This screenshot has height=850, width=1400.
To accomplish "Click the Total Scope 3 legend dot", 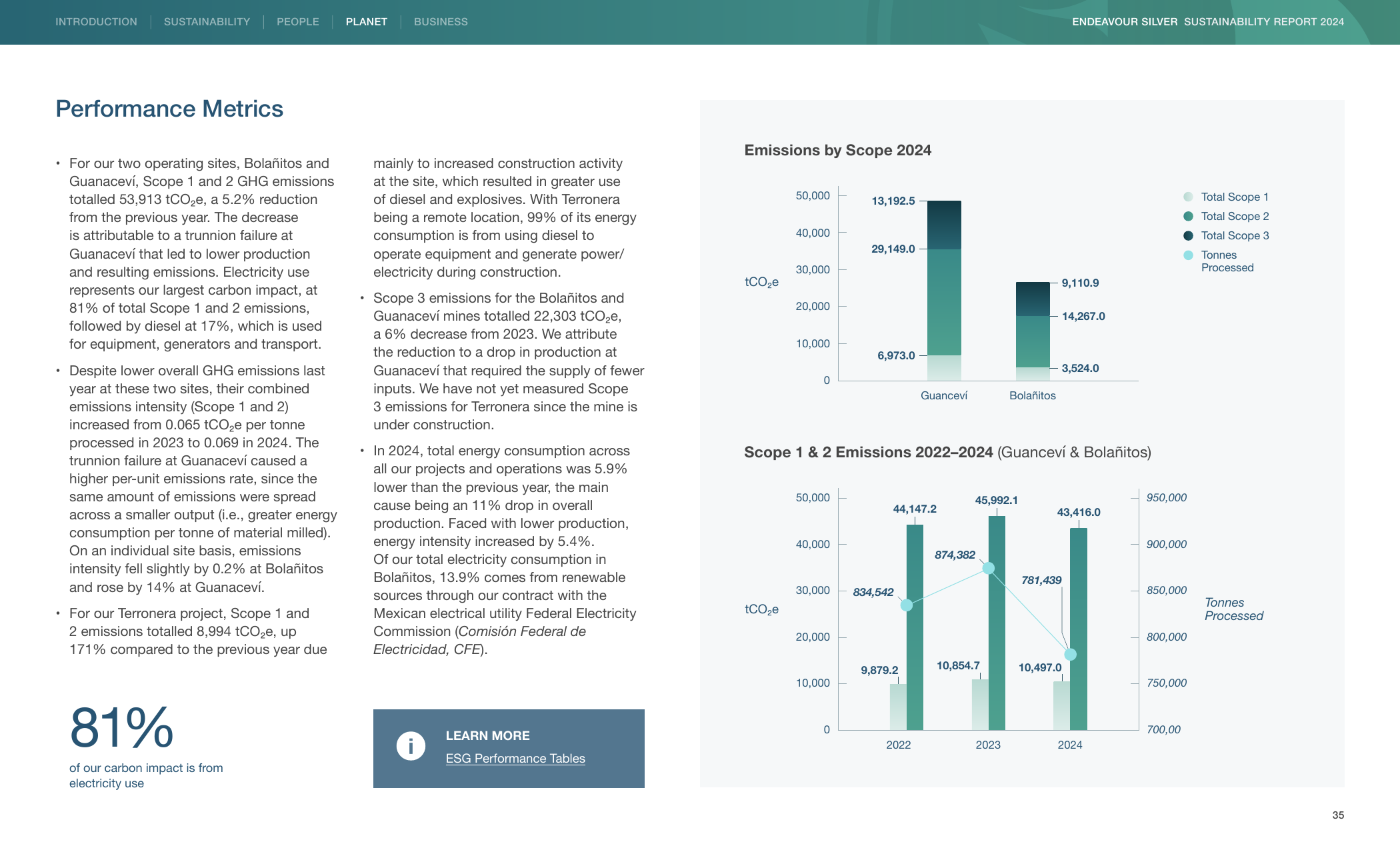I will 1188,235.
